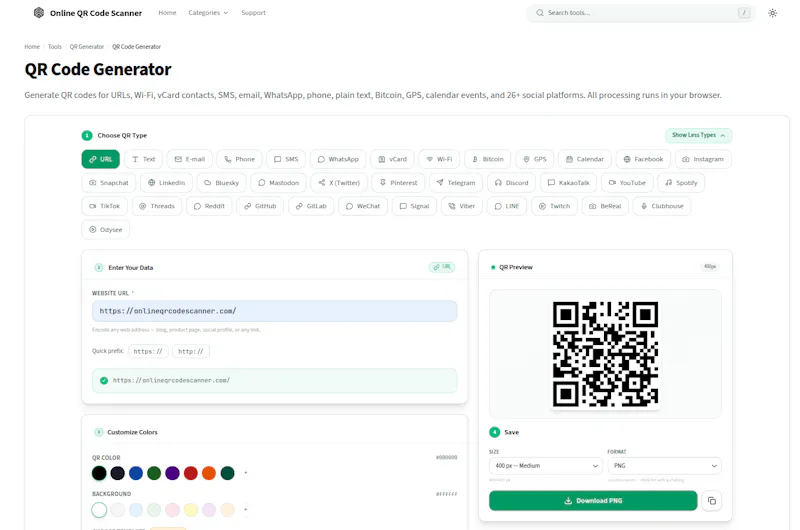Select the TikTok QR type
This screenshot has height=530, width=800.
coord(105,206)
